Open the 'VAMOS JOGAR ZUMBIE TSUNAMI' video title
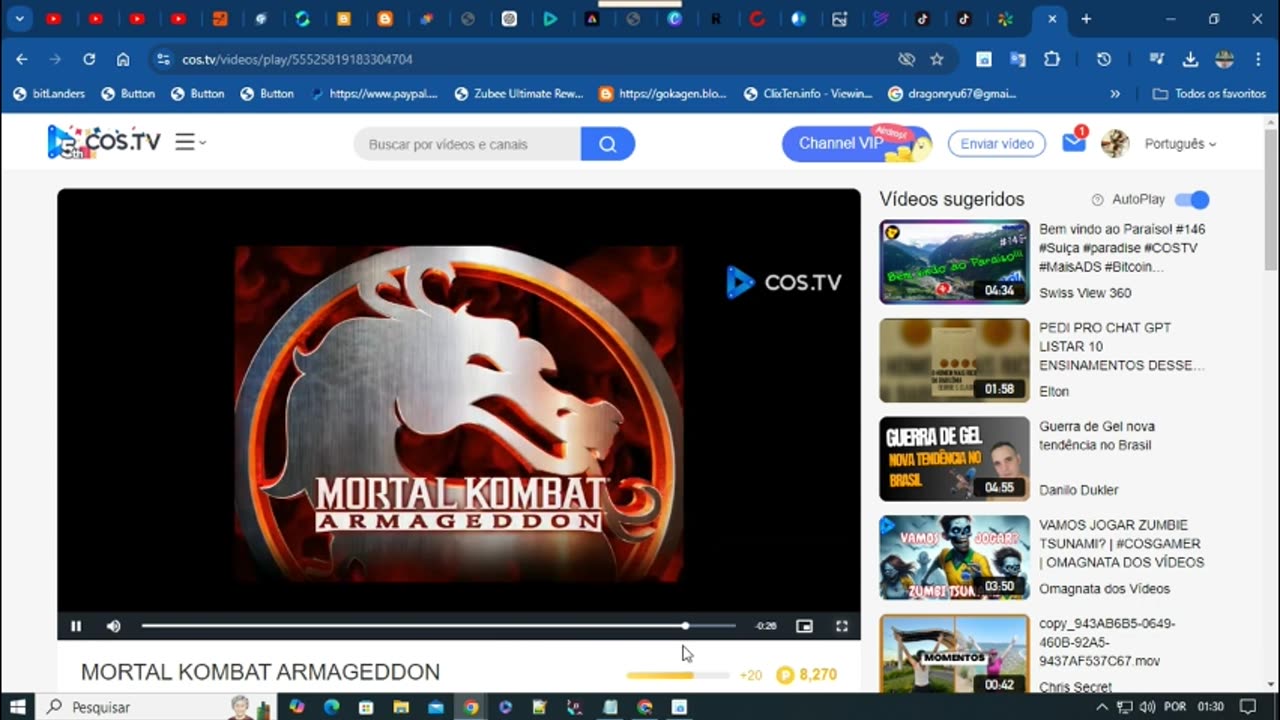Screen dimensions: 1280x720 point(1121,543)
